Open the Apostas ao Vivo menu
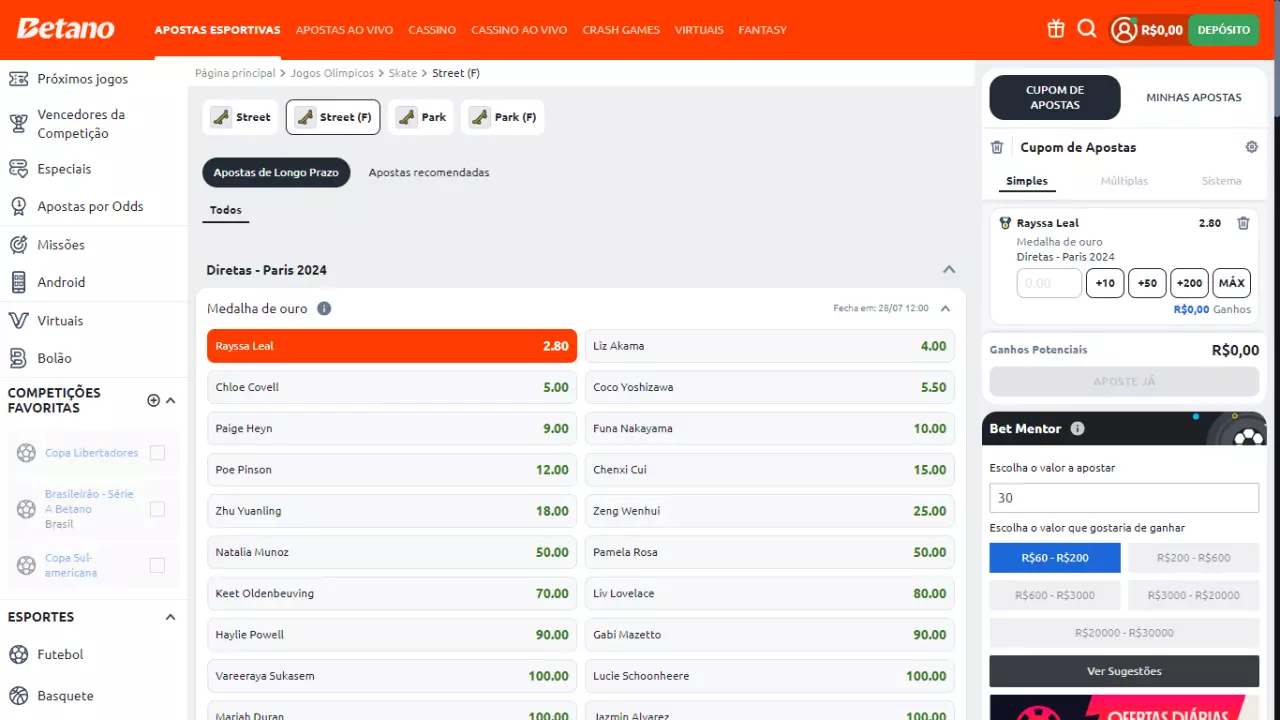The image size is (1280, 720). click(x=344, y=30)
